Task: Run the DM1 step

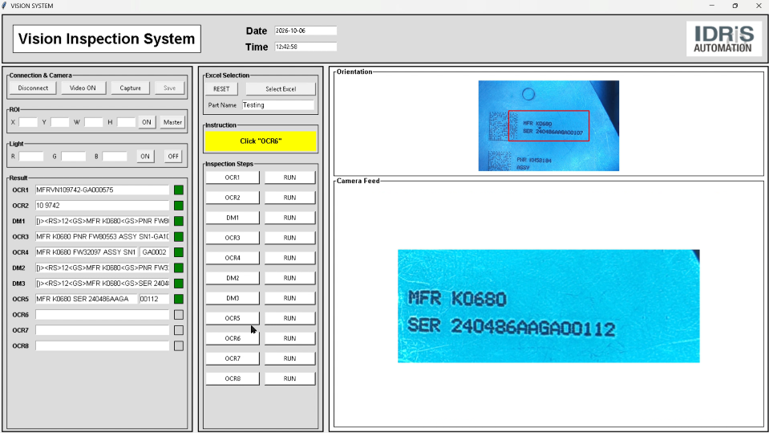Action: click(x=290, y=218)
